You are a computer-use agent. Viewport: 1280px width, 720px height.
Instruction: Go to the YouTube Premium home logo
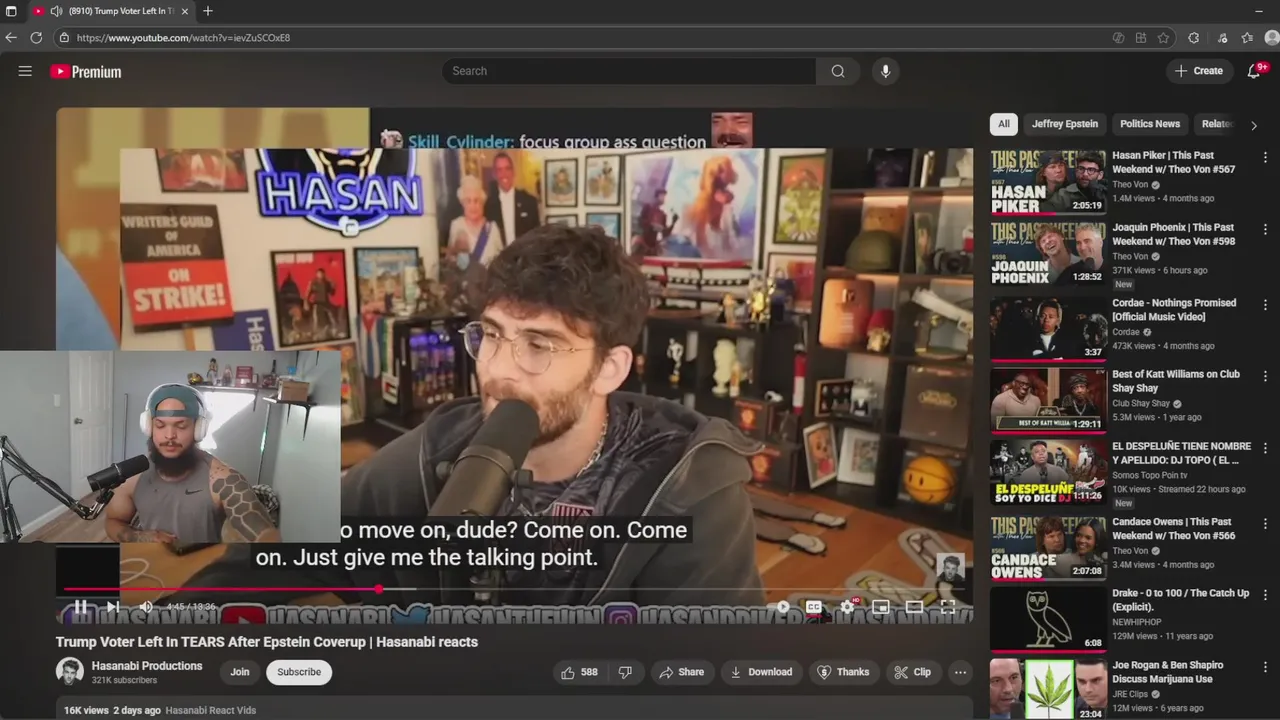(x=86, y=72)
